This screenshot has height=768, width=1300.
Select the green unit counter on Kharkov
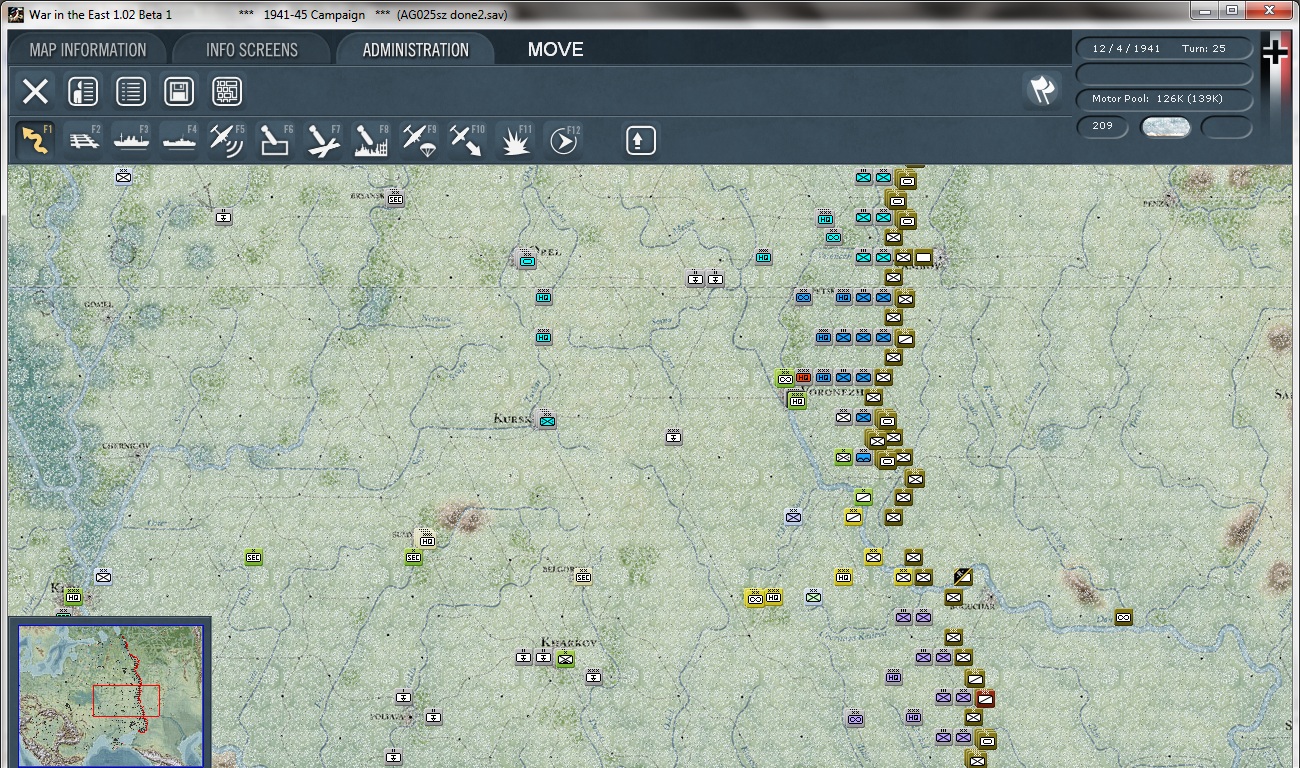[x=566, y=659]
